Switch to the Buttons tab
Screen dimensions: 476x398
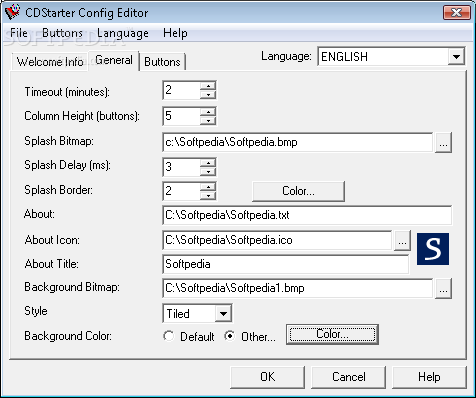pos(162,62)
